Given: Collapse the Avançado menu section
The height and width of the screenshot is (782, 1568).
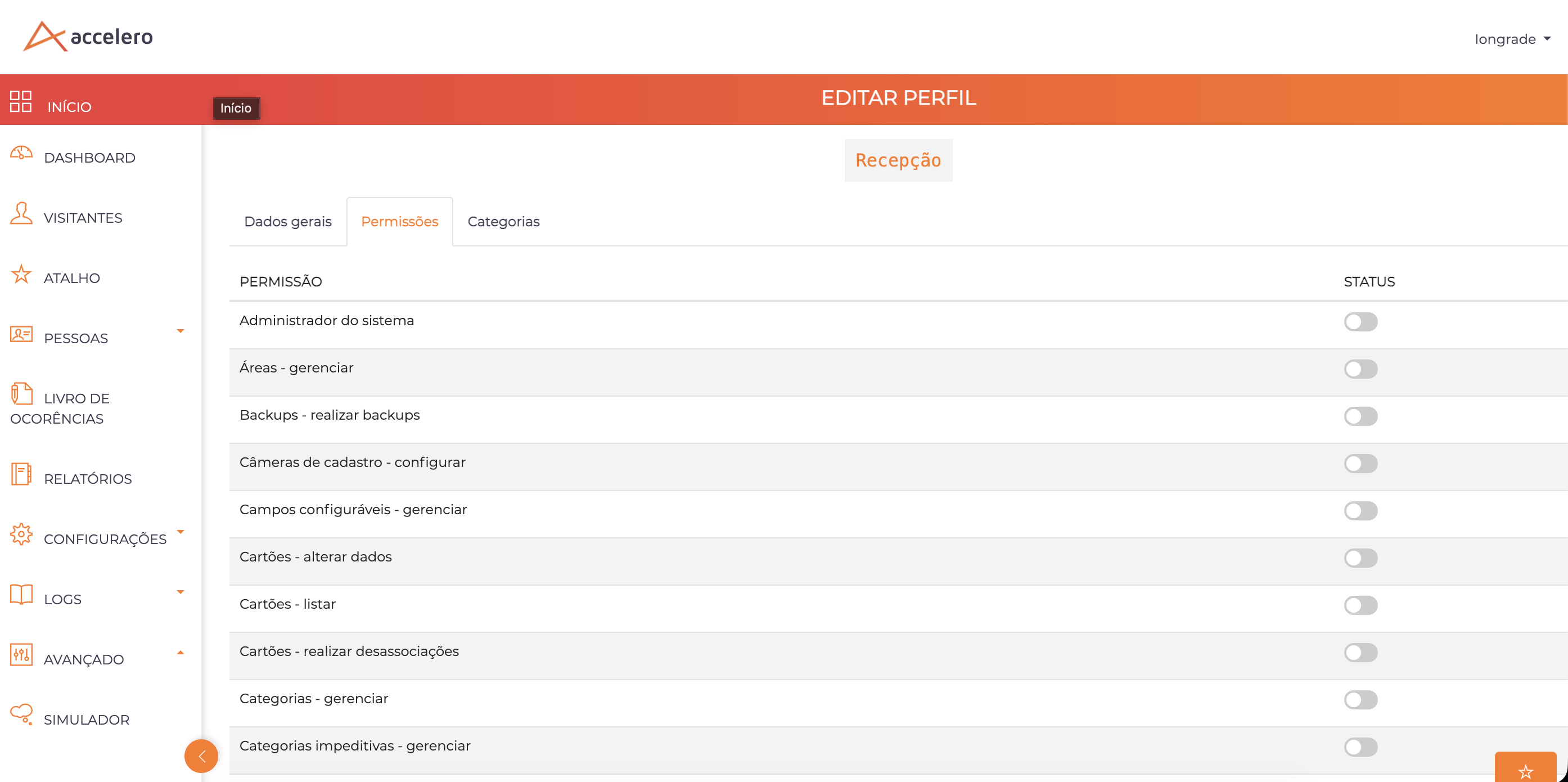Looking at the screenshot, I should click(180, 651).
